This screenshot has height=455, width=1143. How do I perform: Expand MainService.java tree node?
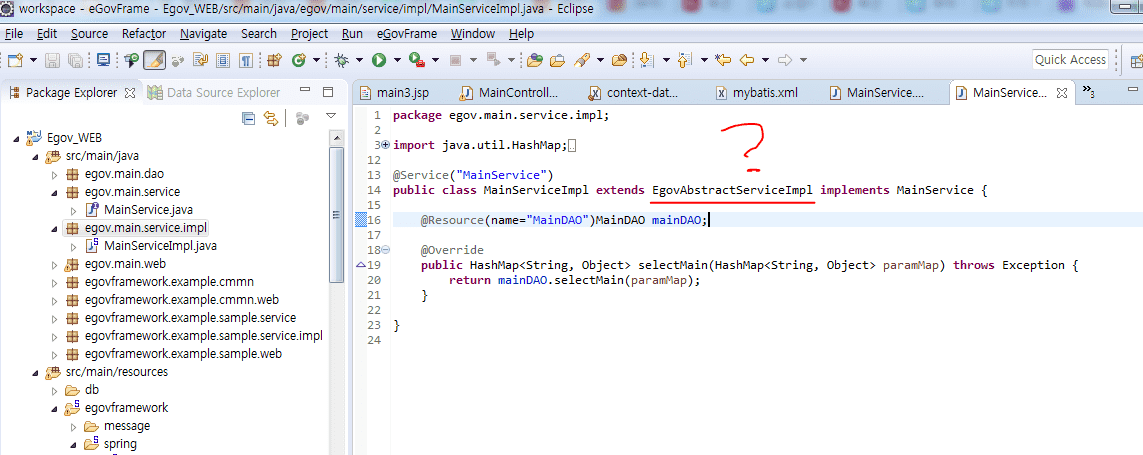(73, 210)
